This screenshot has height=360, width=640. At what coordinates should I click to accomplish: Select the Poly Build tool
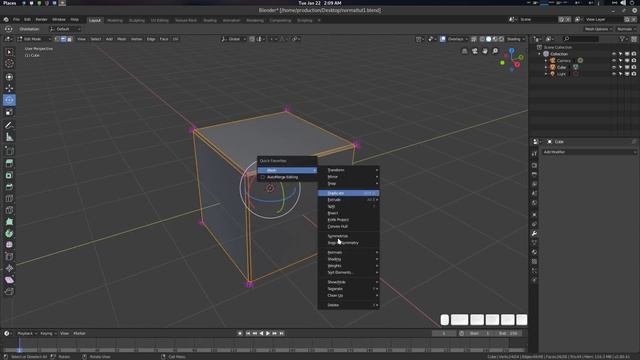coord(9,222)
